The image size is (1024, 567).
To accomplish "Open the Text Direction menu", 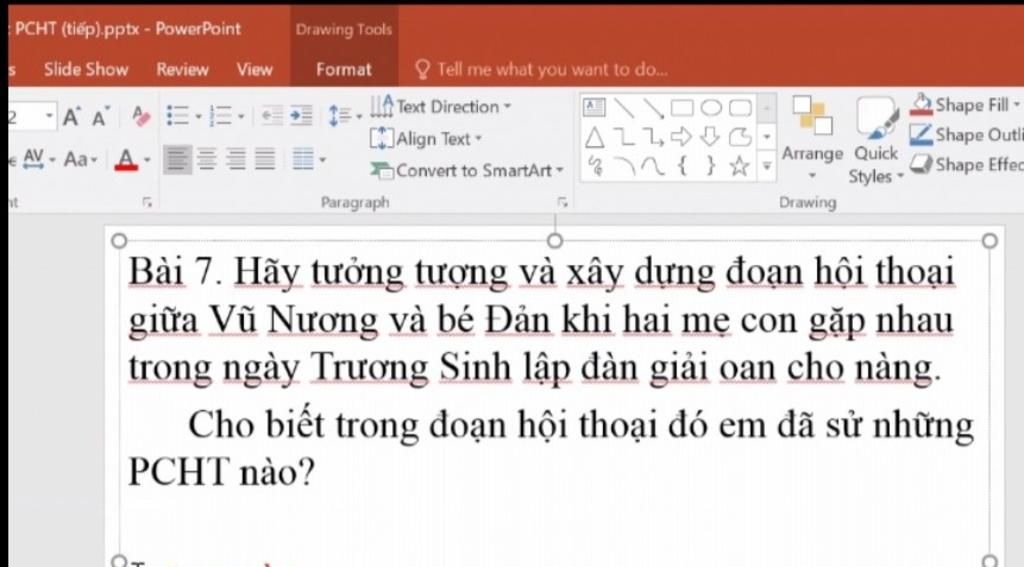I will (441, 106).
